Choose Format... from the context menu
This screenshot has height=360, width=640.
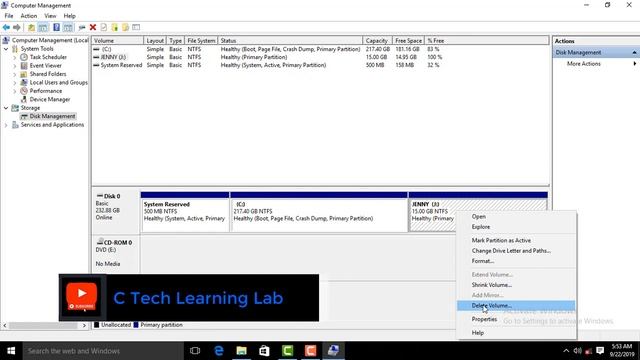[x=516, y=261]
